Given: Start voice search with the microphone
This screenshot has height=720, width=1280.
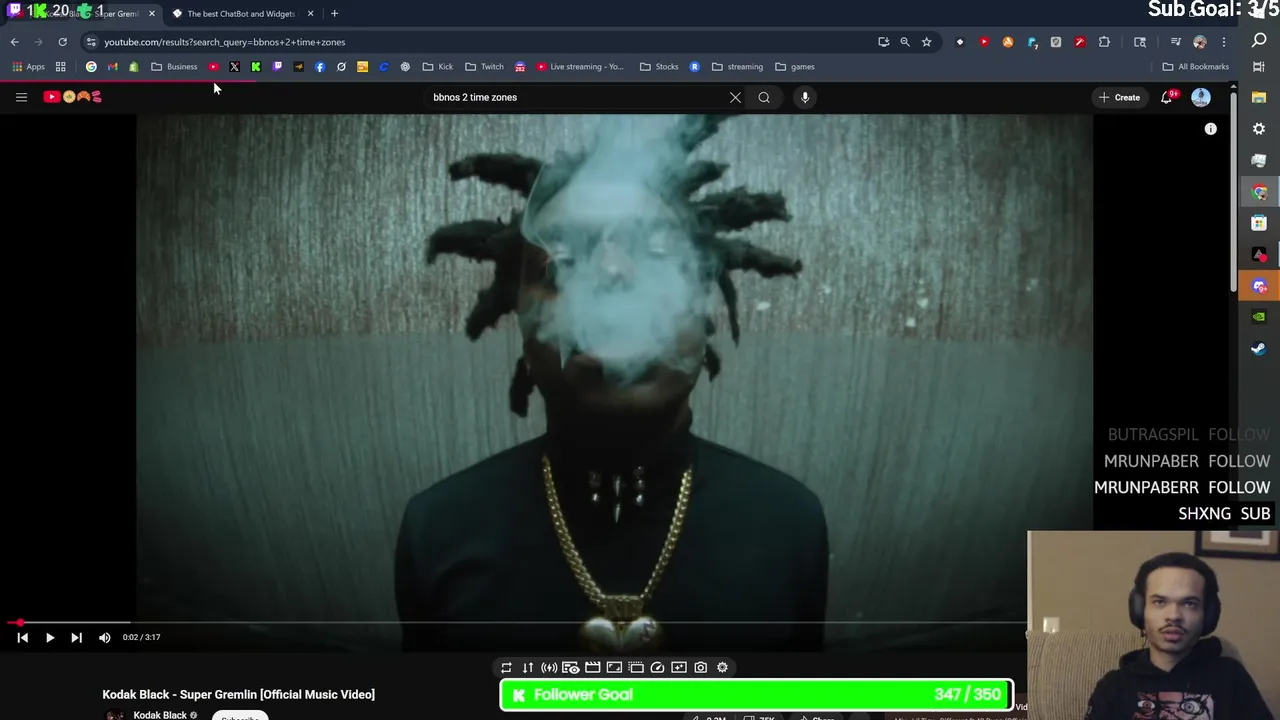Looking at the screenshot, I should point(805,97).
